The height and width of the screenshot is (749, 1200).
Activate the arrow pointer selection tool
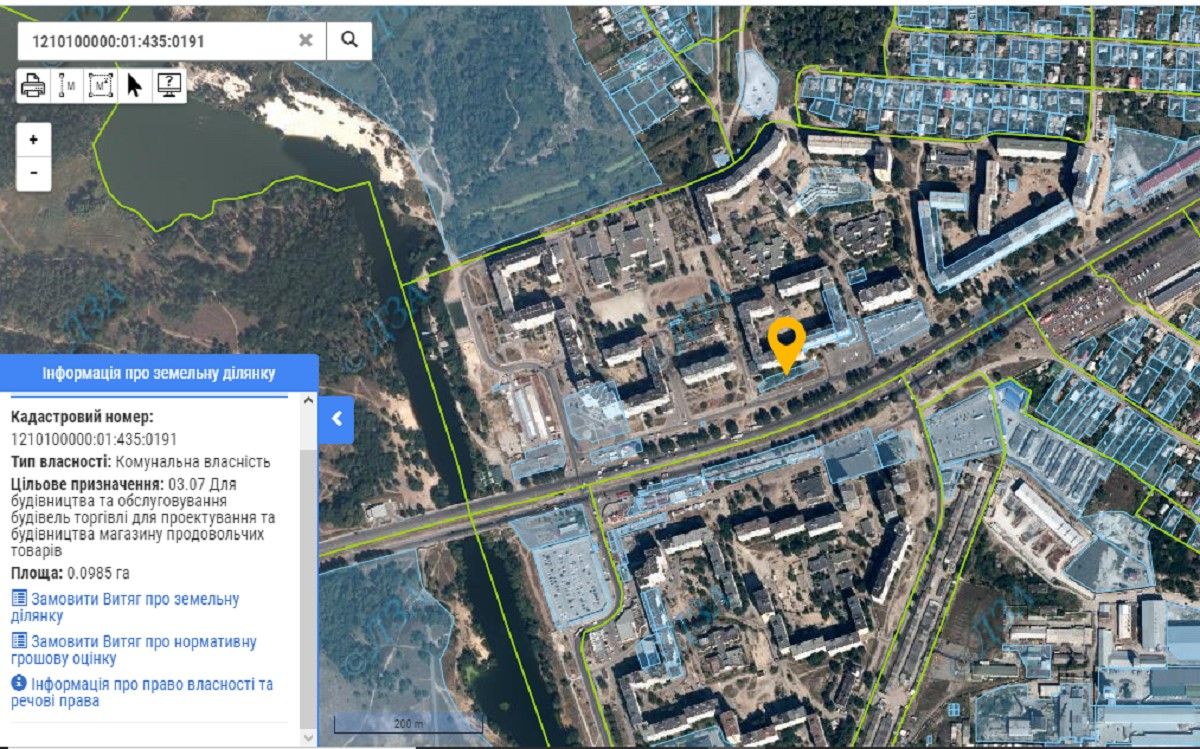[134, 86]
